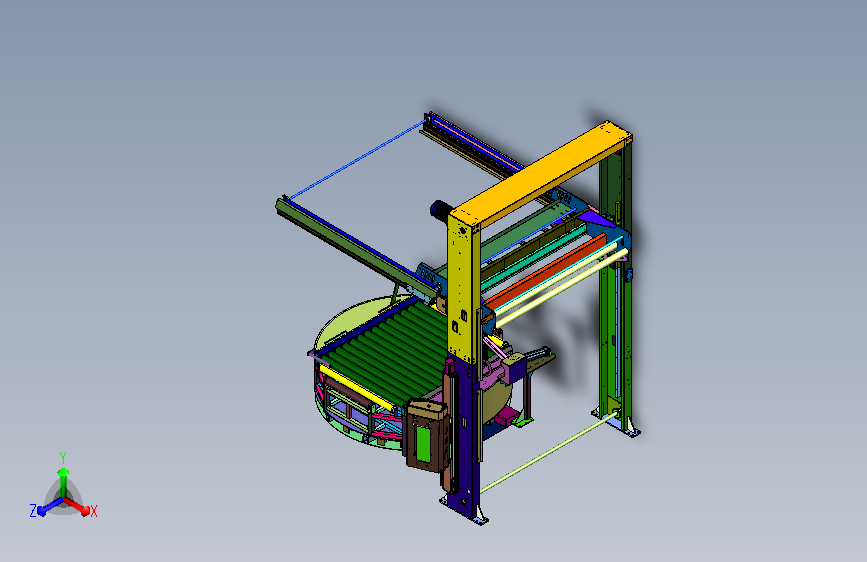The image size is (867, 562).
Task: Select the red-orange bar on the carriage
Action: pos(545,272)
